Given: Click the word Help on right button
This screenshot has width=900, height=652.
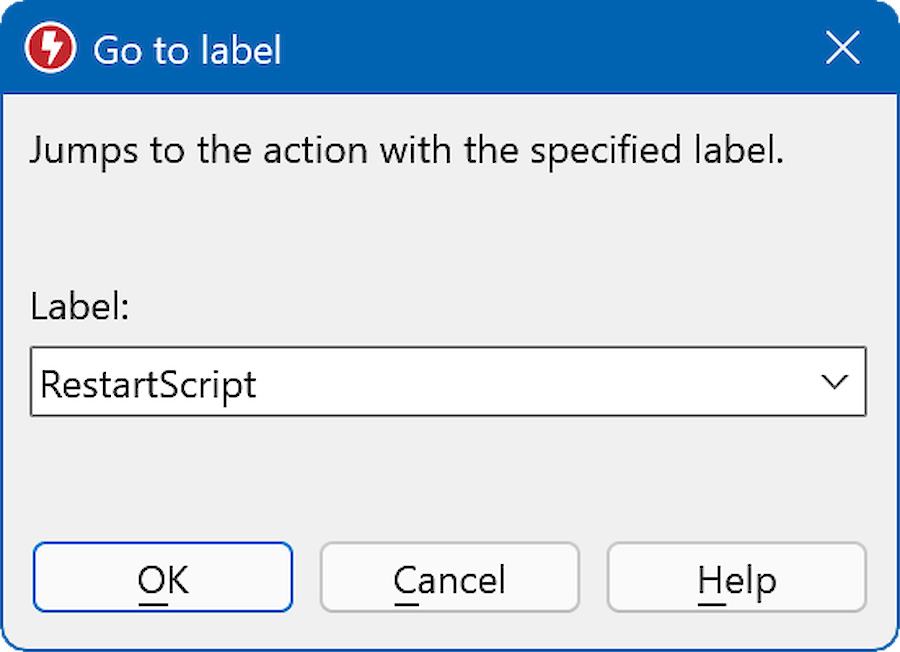Looking at the screenshot, I should coord(737,579).
